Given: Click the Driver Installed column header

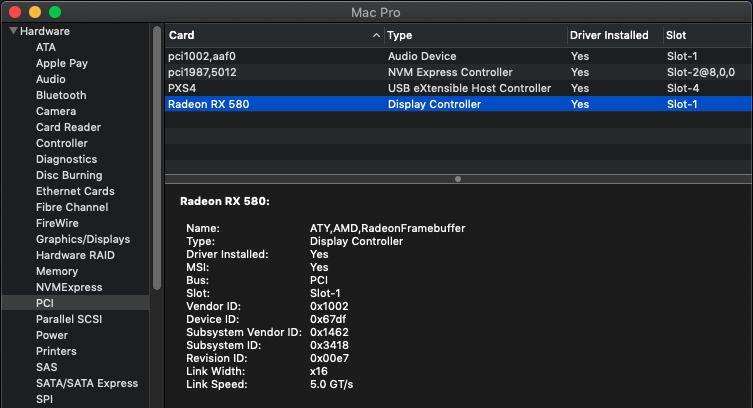Looking at the screenshot, I should point(609,35).
